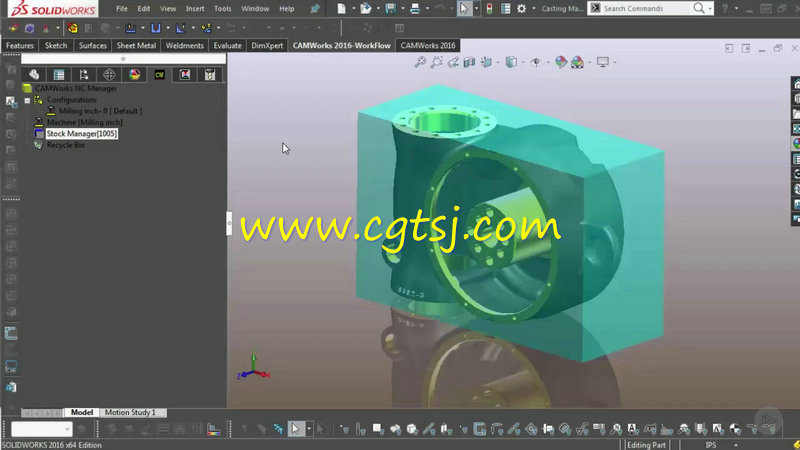Open dropdown next to Select cursor tool
The width and height of the screenshot is (800, 450).
pos(476,8)
